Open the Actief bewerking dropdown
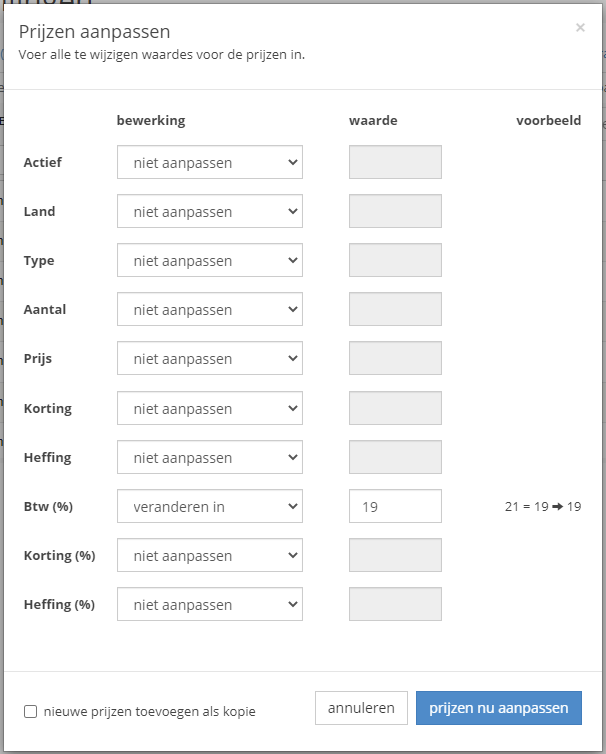 coord(210,162)
